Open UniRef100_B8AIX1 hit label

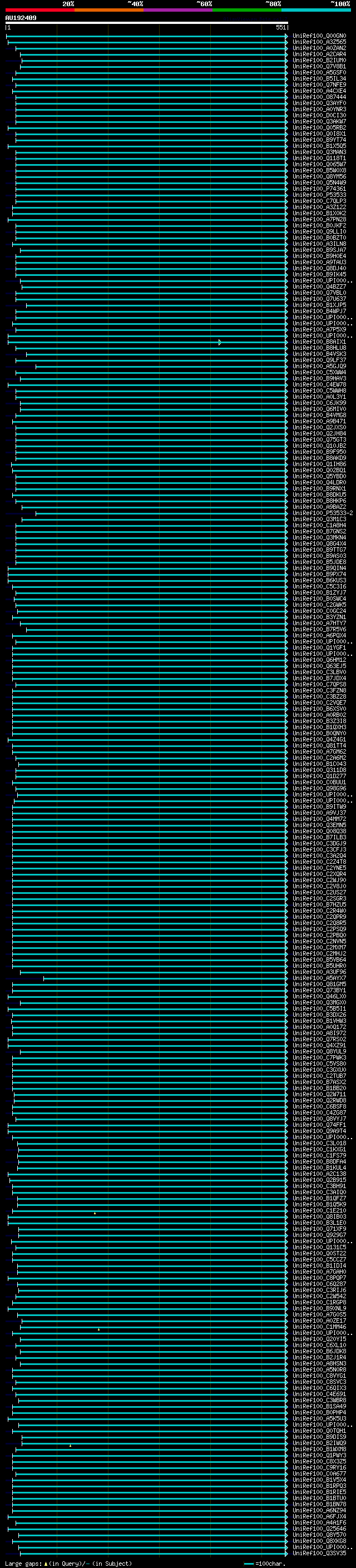(x=319, y=342)
